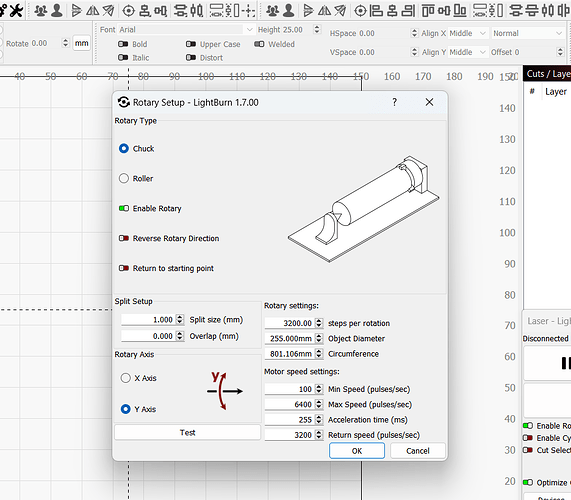
Task: Confirm rotary settings with OK button
Action: 357,451
